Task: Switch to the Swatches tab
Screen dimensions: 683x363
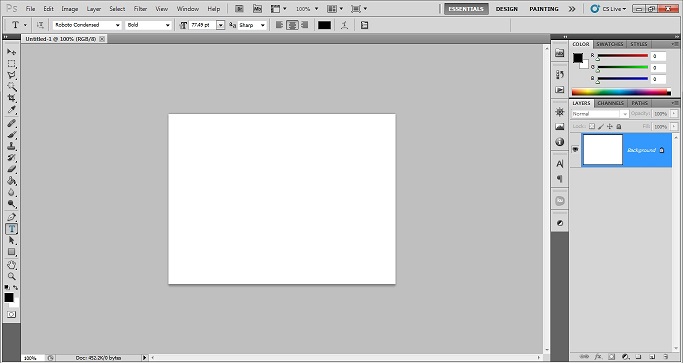Action: point(610,44)
